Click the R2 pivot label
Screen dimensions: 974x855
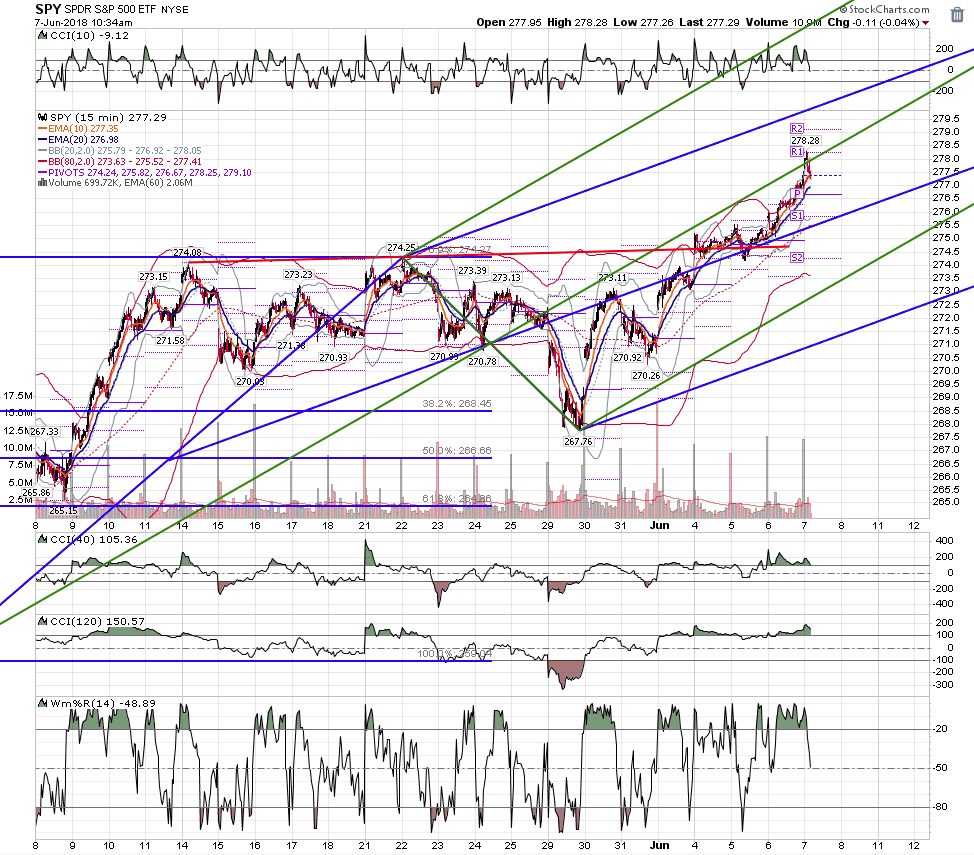coord(797,129)
